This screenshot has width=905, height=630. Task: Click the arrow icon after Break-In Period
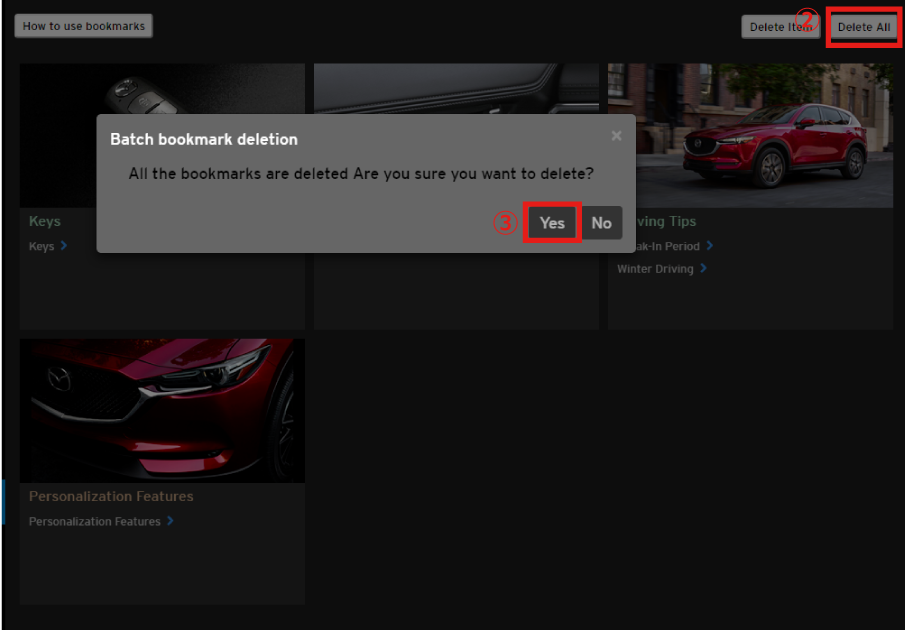tap(710, 245)
